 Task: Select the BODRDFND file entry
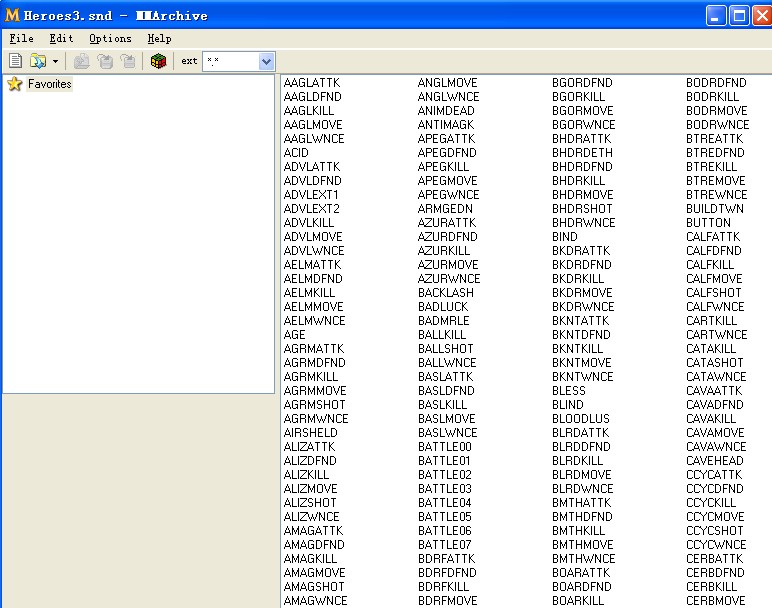click(x=716, y=83)
